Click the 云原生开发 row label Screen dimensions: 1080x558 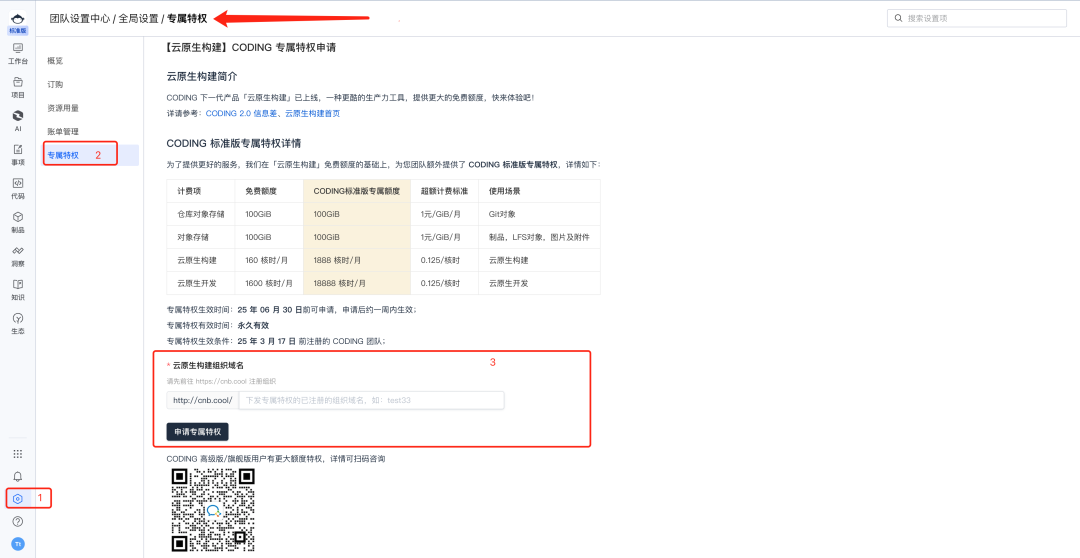point(197,283)
